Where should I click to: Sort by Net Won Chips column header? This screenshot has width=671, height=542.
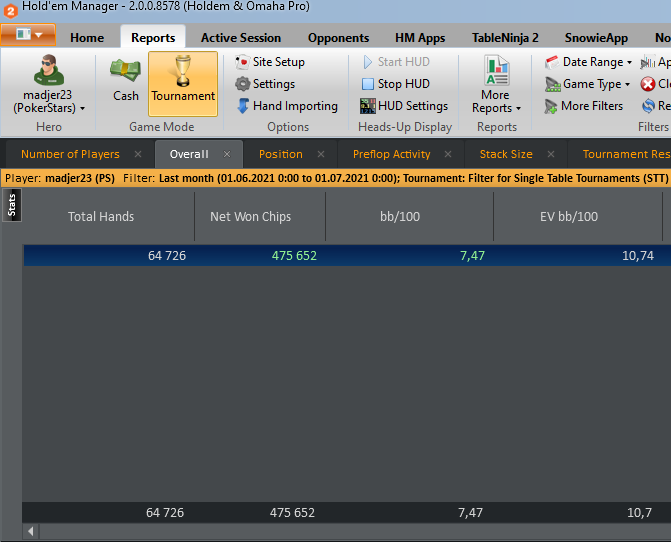click(250, 216)
